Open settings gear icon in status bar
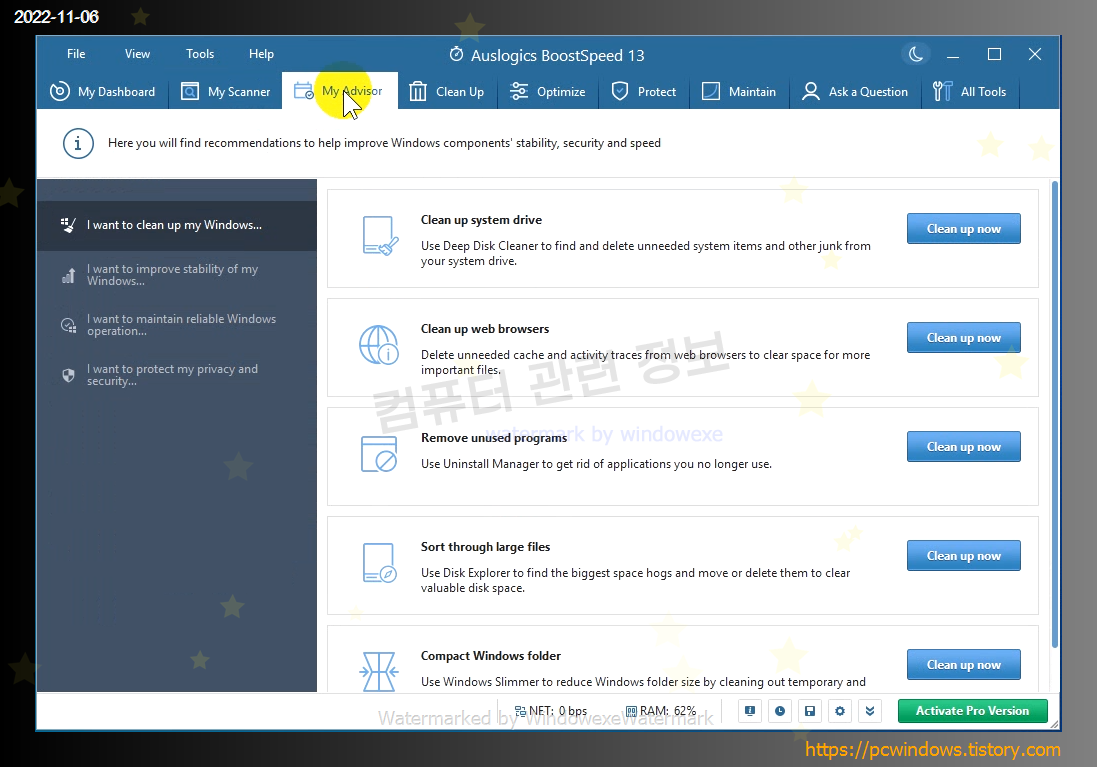 tap(840, 711)
